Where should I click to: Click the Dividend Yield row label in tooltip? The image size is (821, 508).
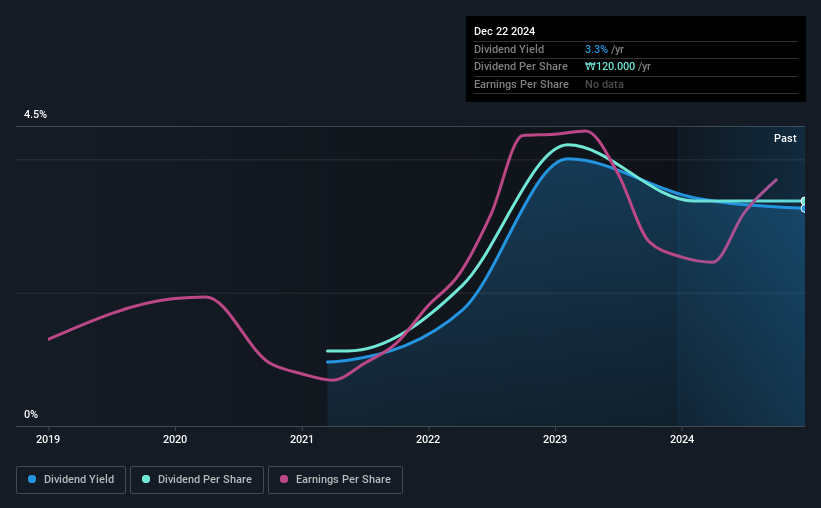coord(509,49)
